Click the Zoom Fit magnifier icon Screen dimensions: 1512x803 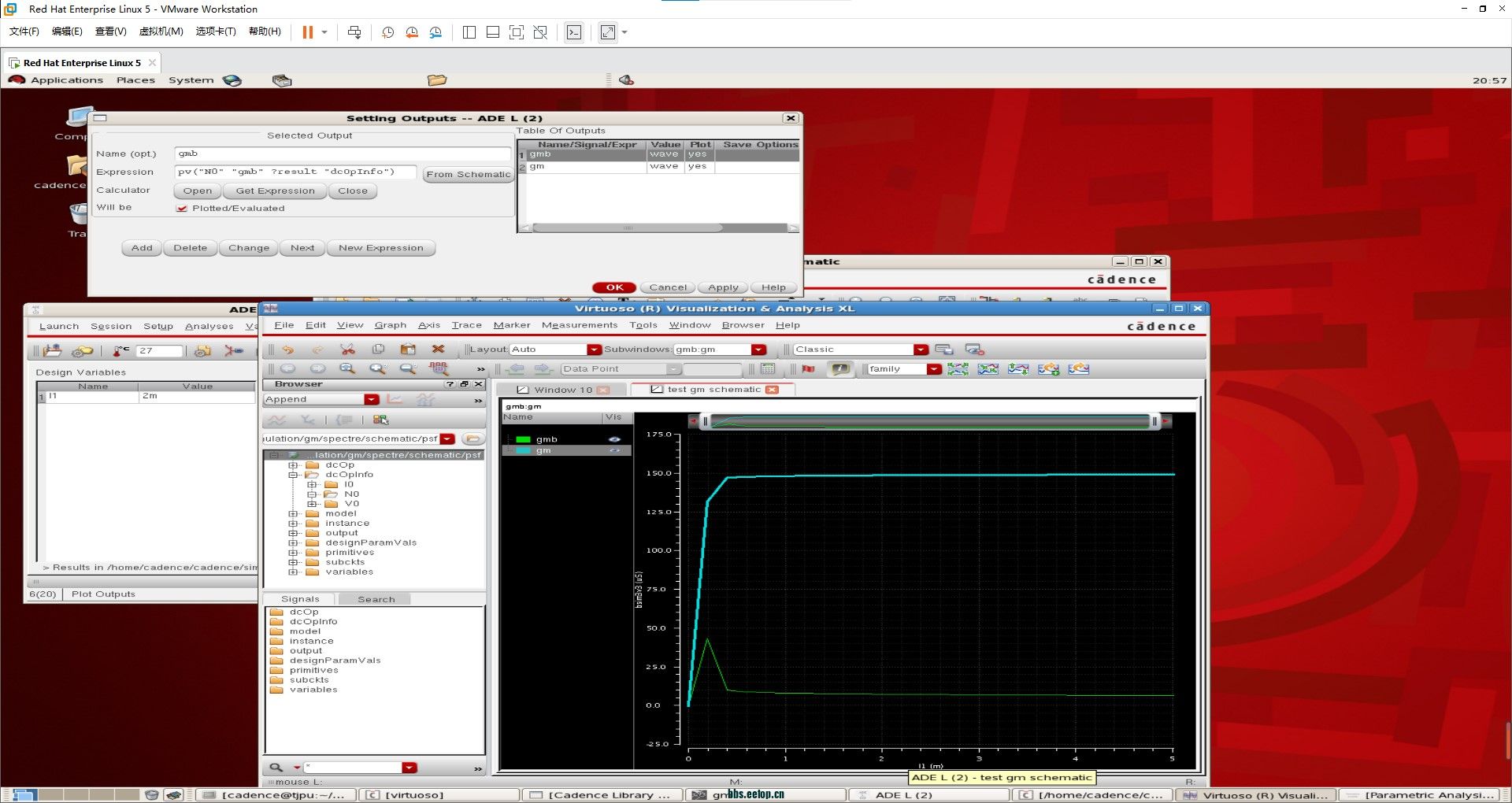pyautogui.click(x=347, y=368)
